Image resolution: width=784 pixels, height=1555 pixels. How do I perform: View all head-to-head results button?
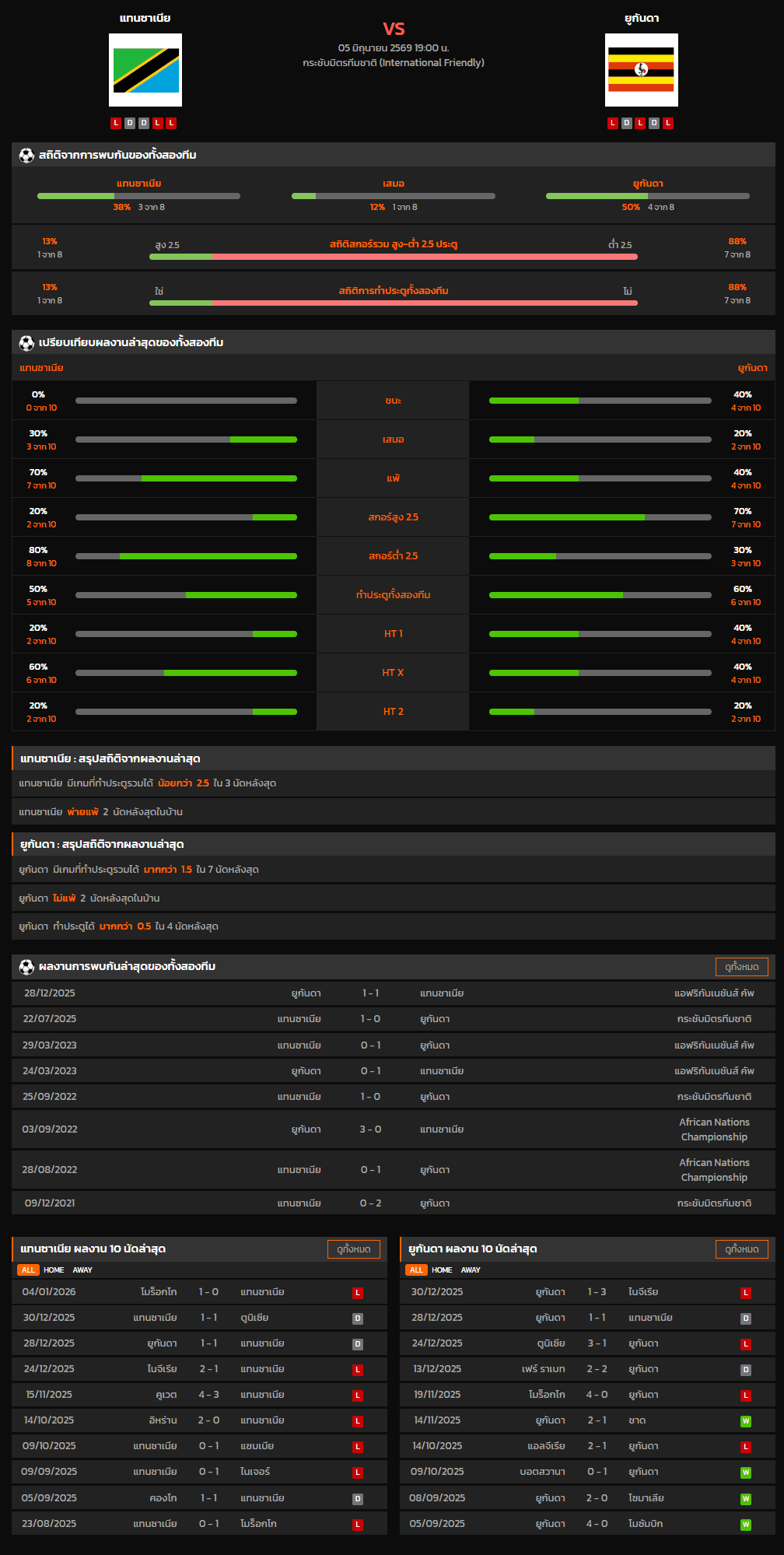pos(742,966)
